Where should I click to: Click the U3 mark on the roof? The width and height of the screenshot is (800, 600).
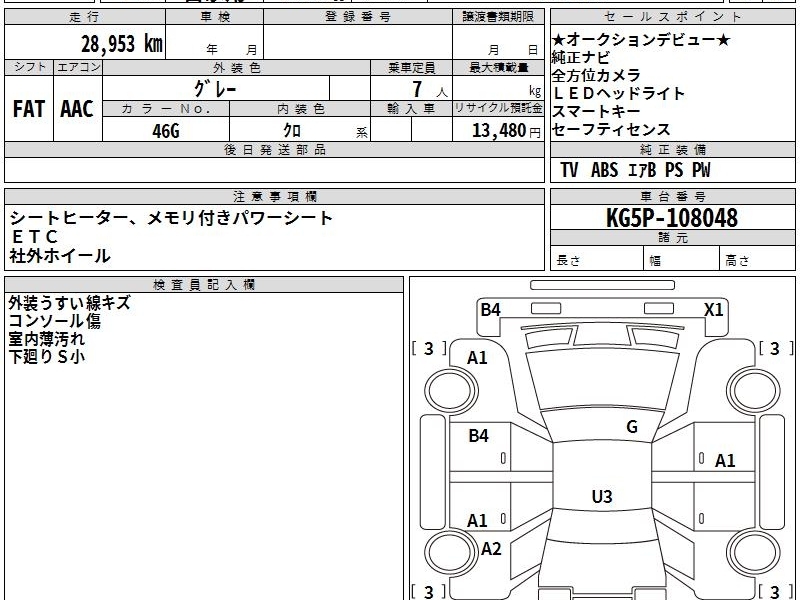(x=602, y=496)
